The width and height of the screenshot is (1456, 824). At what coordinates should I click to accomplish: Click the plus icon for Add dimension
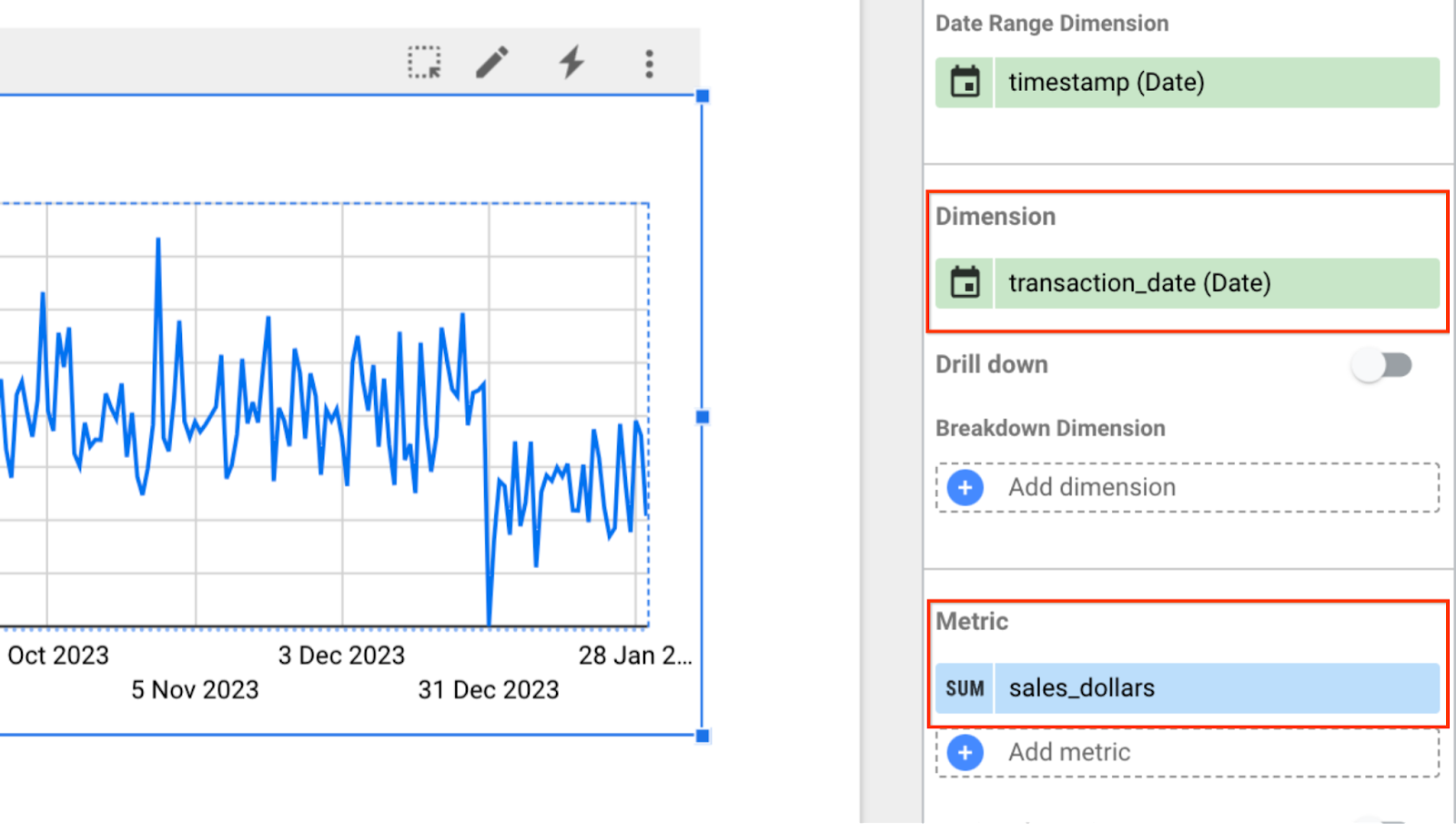click(x=965, y=488)
